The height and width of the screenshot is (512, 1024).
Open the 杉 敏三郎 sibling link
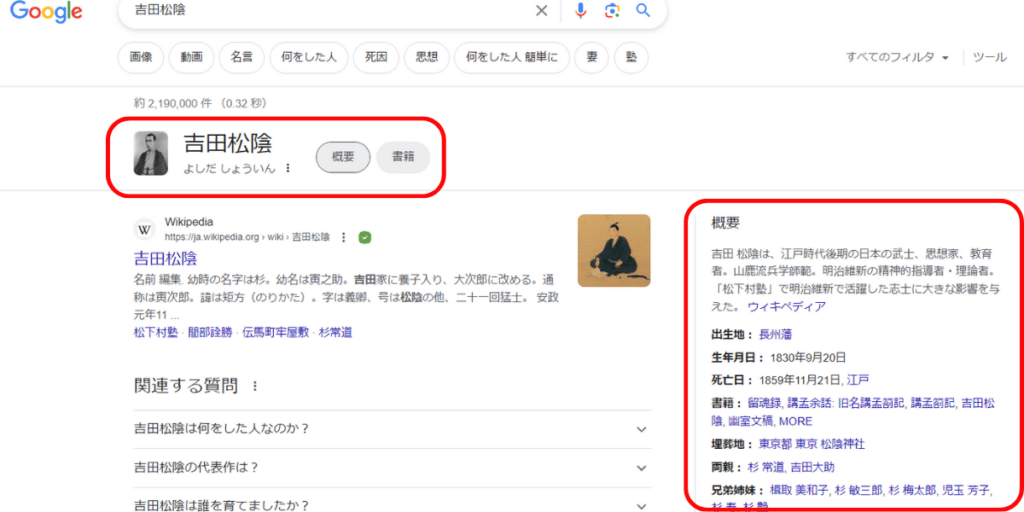[859, 490]
